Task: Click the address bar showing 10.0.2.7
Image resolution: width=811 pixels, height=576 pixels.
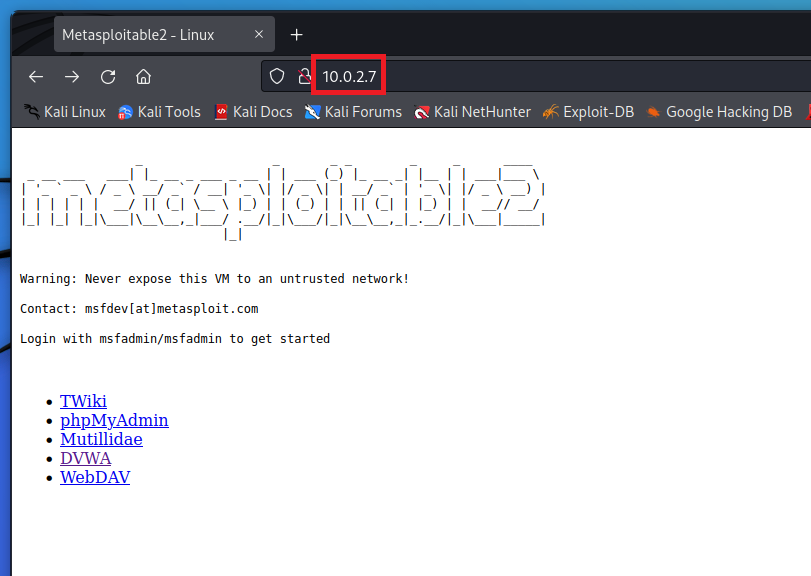Action: pyautogui.click(x=536, y=77)
